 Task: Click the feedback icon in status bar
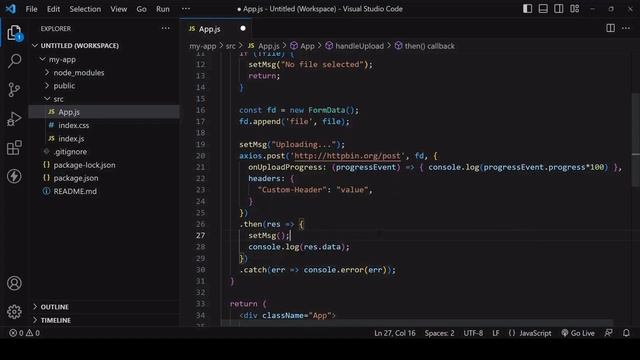(x=608, y=333)
